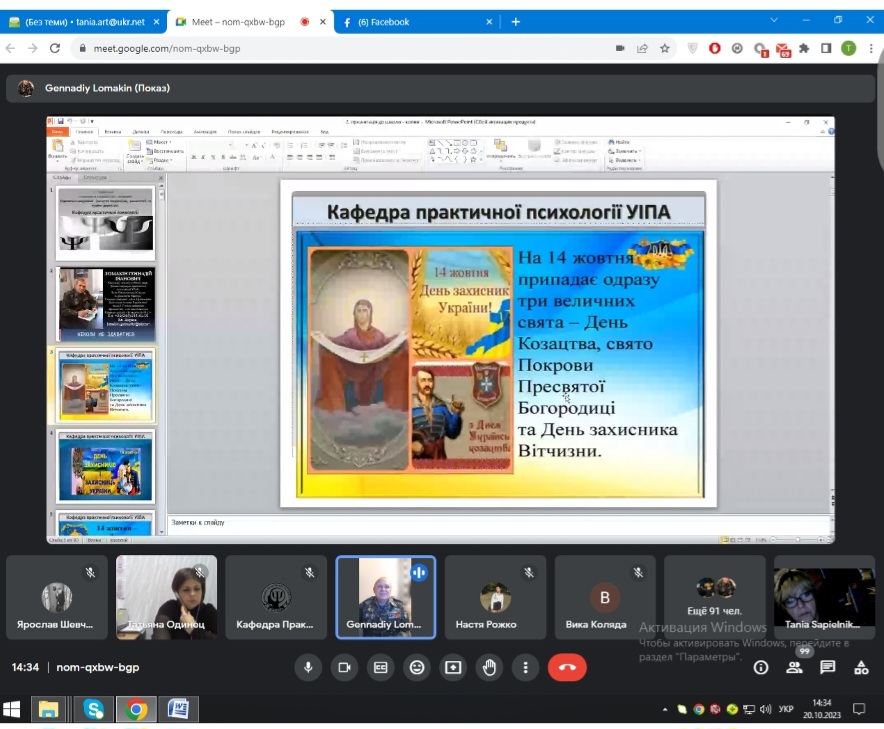Image resolution: width=884 pixels, height=729 pixels.
Task: Open the Meet activities panel icon
Action: 861,668
